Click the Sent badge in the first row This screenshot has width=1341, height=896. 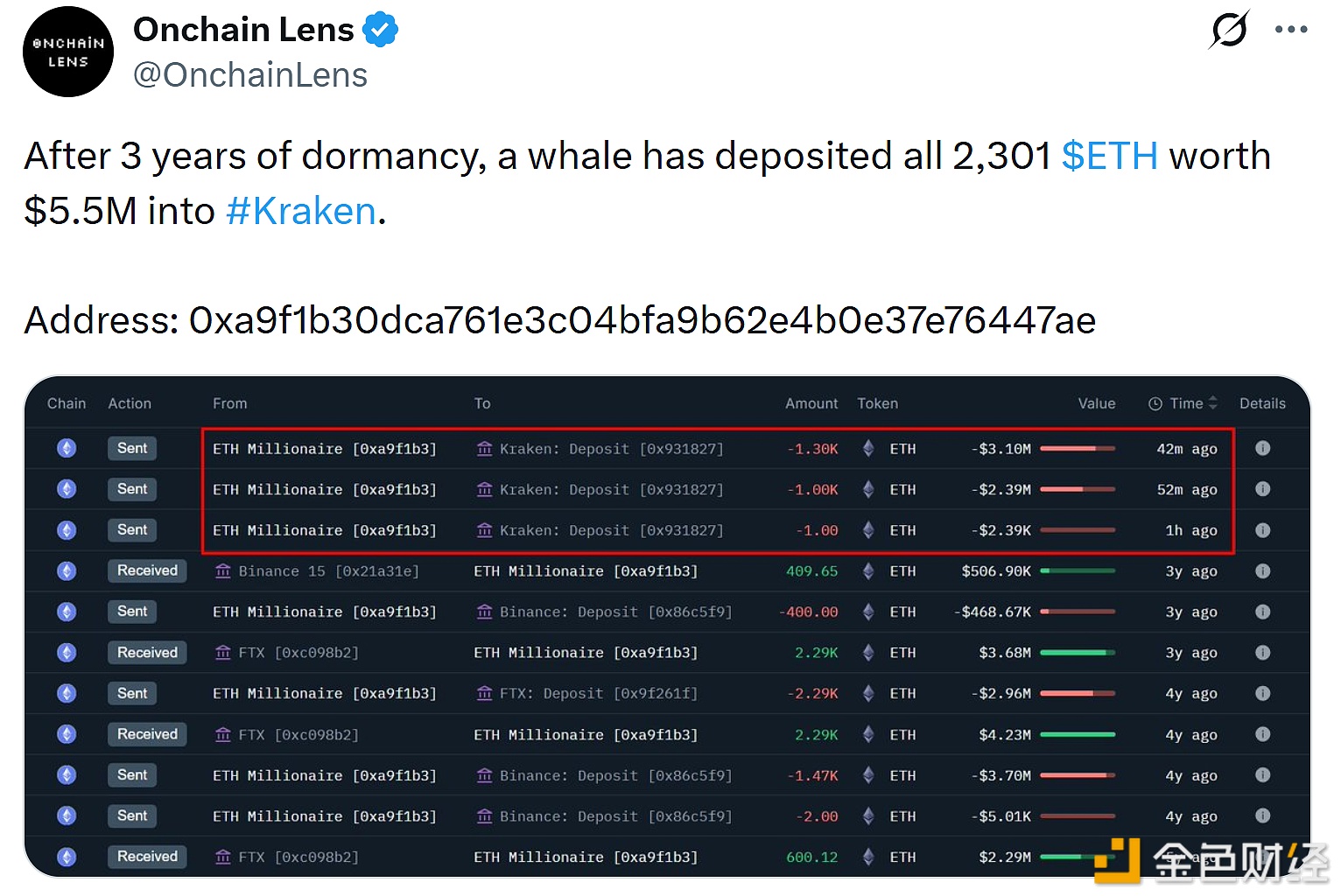pyautogui.click(x=132, y=448)
